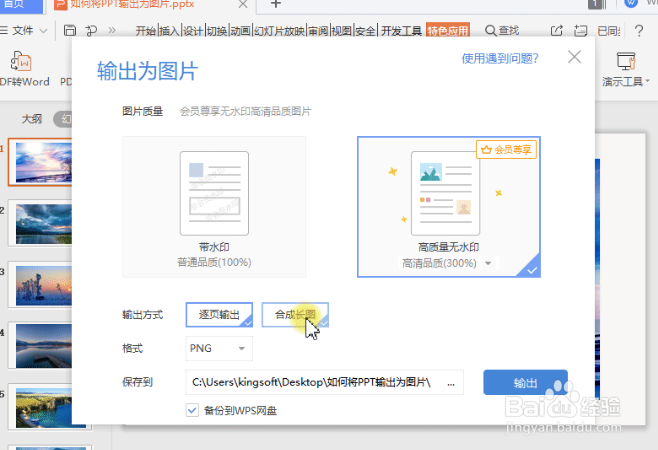
Task: Select 合成长图 output mode
Action: click(295, 314)
